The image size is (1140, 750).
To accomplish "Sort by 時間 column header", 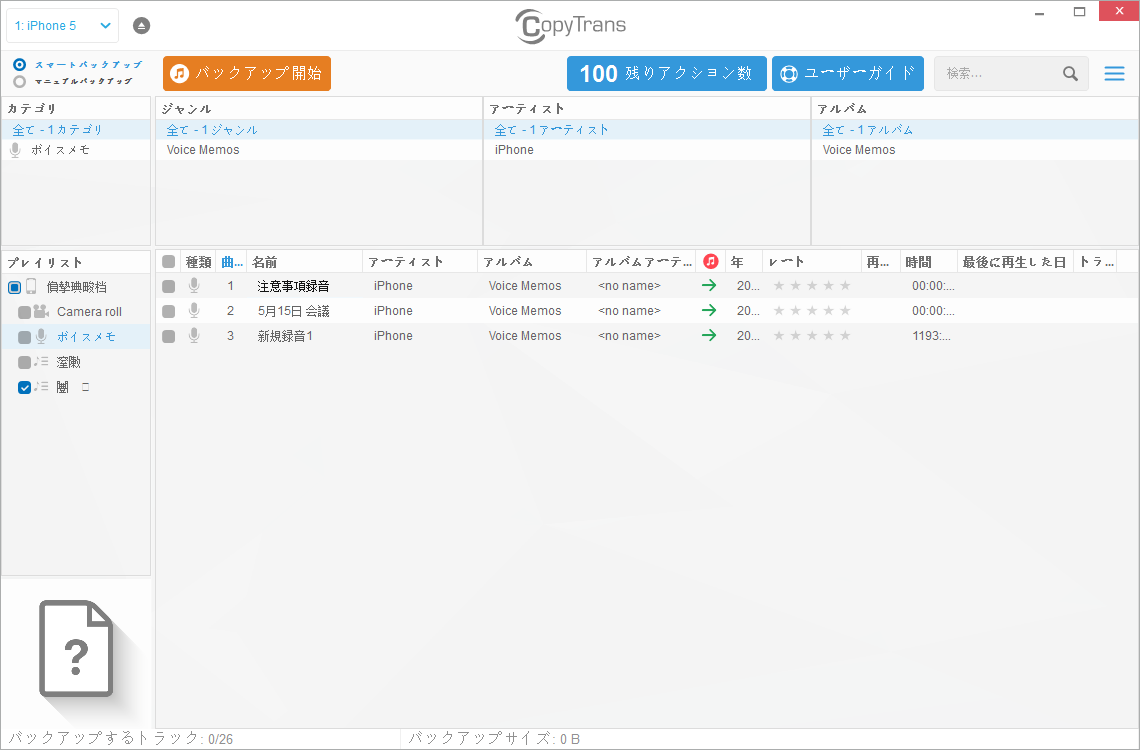I will point(928,262).
